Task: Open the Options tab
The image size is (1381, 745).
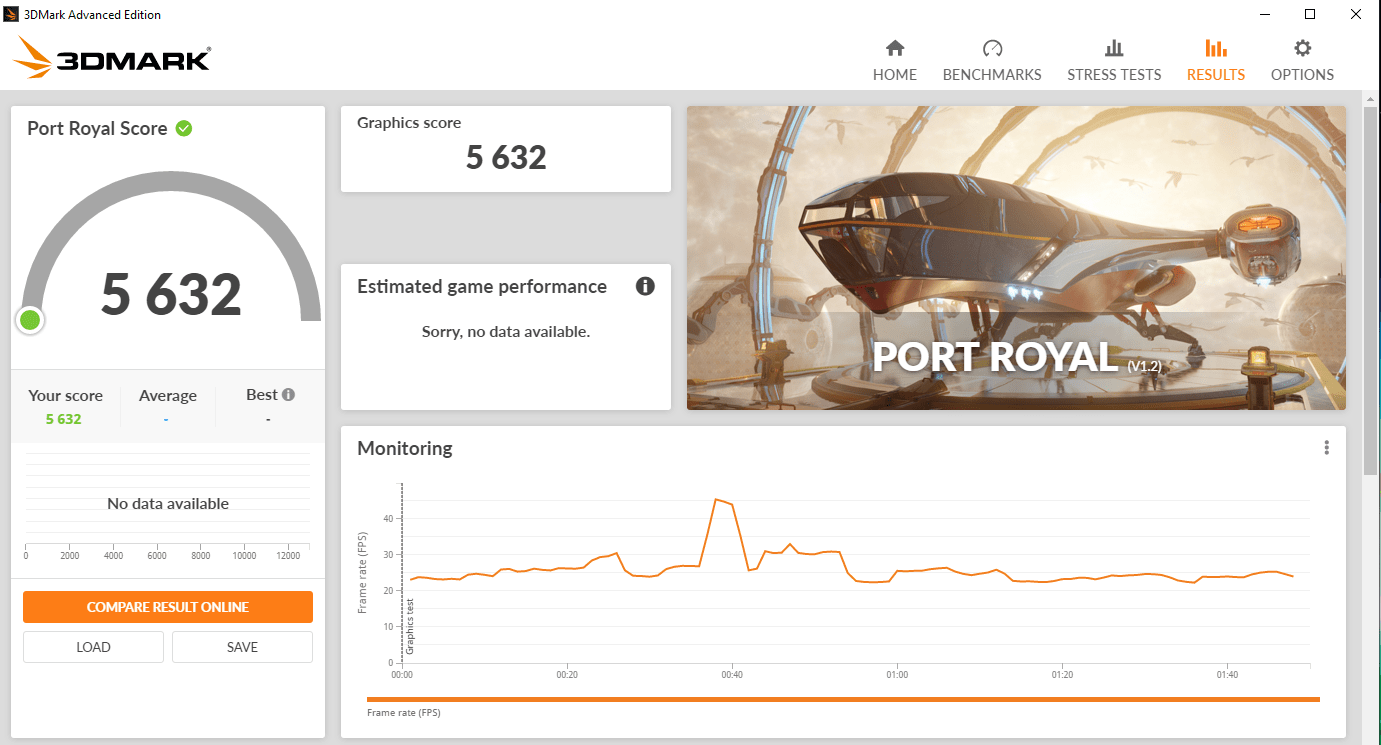Action: tap(1302, 60)
